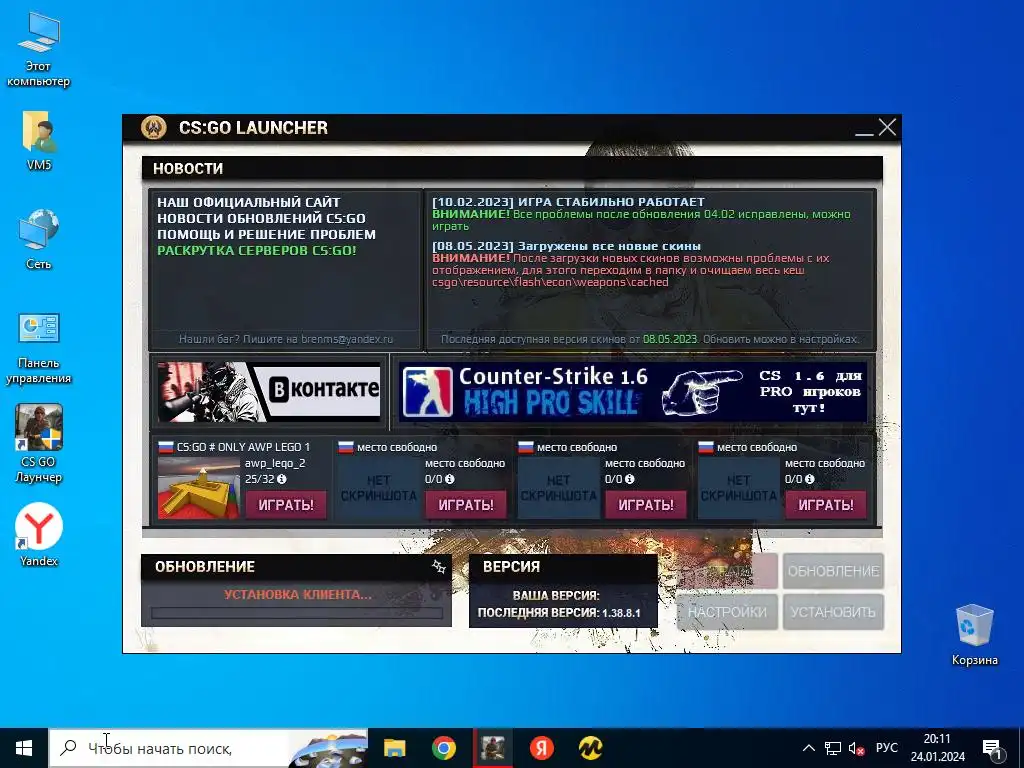Open НОВОСТИ ОБНОВЛЕНИЙ CS:GO link

[x=261, y=218]
